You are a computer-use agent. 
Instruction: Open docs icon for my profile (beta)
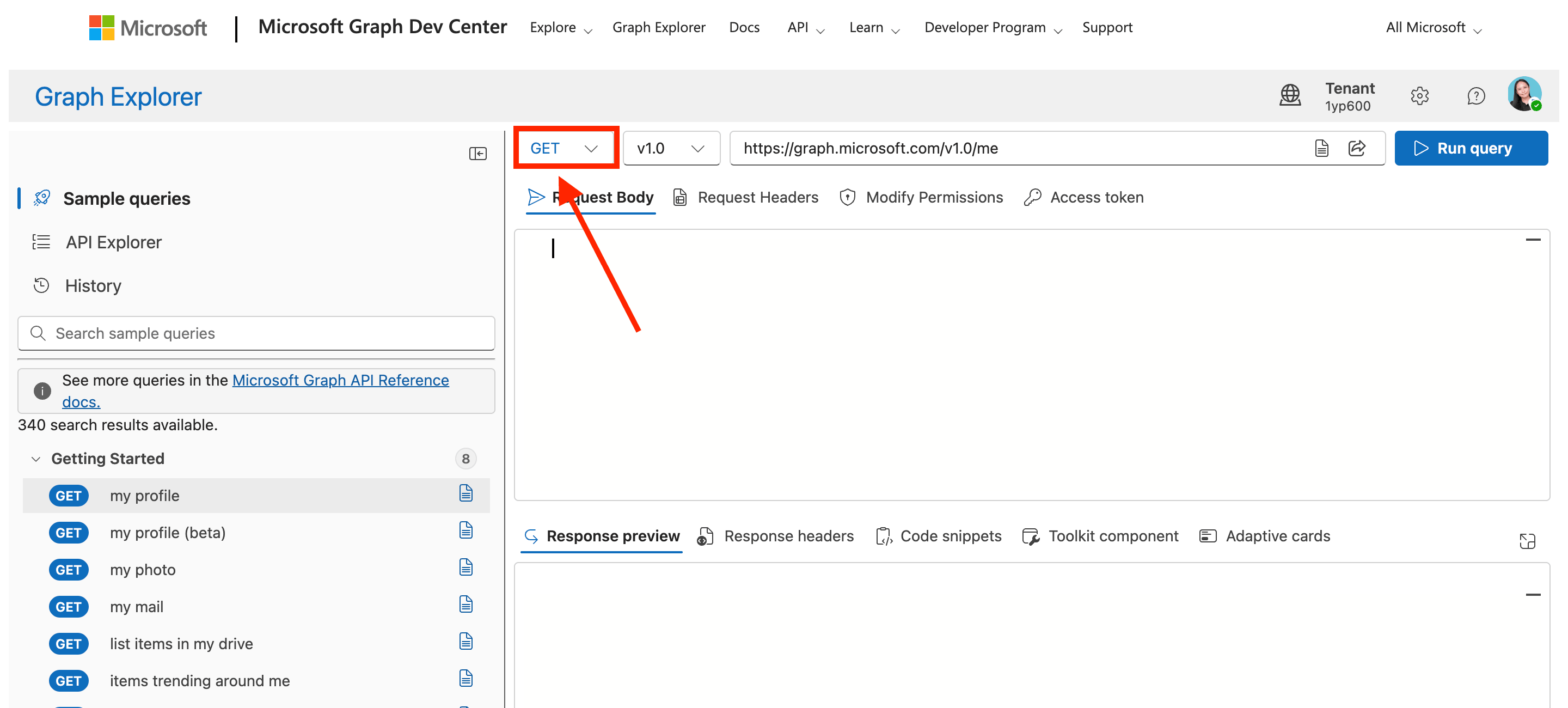pos(465,530)
